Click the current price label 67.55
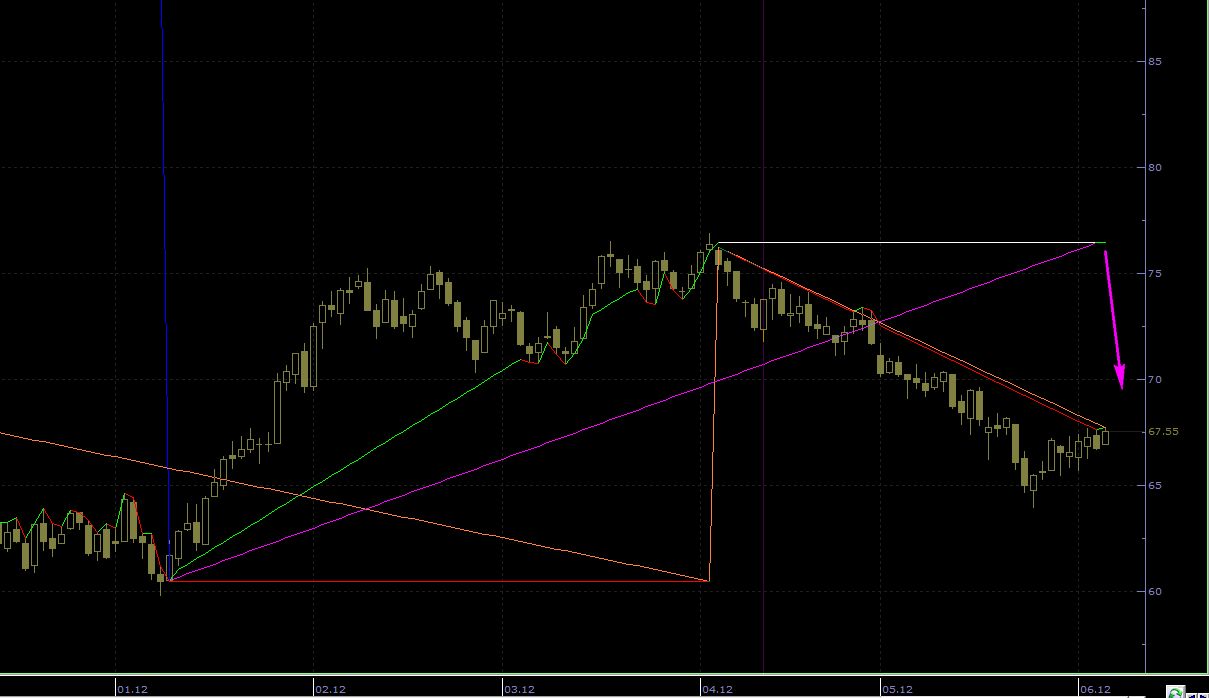Screen dimensions: 1209x698 tap(1163, 432)
